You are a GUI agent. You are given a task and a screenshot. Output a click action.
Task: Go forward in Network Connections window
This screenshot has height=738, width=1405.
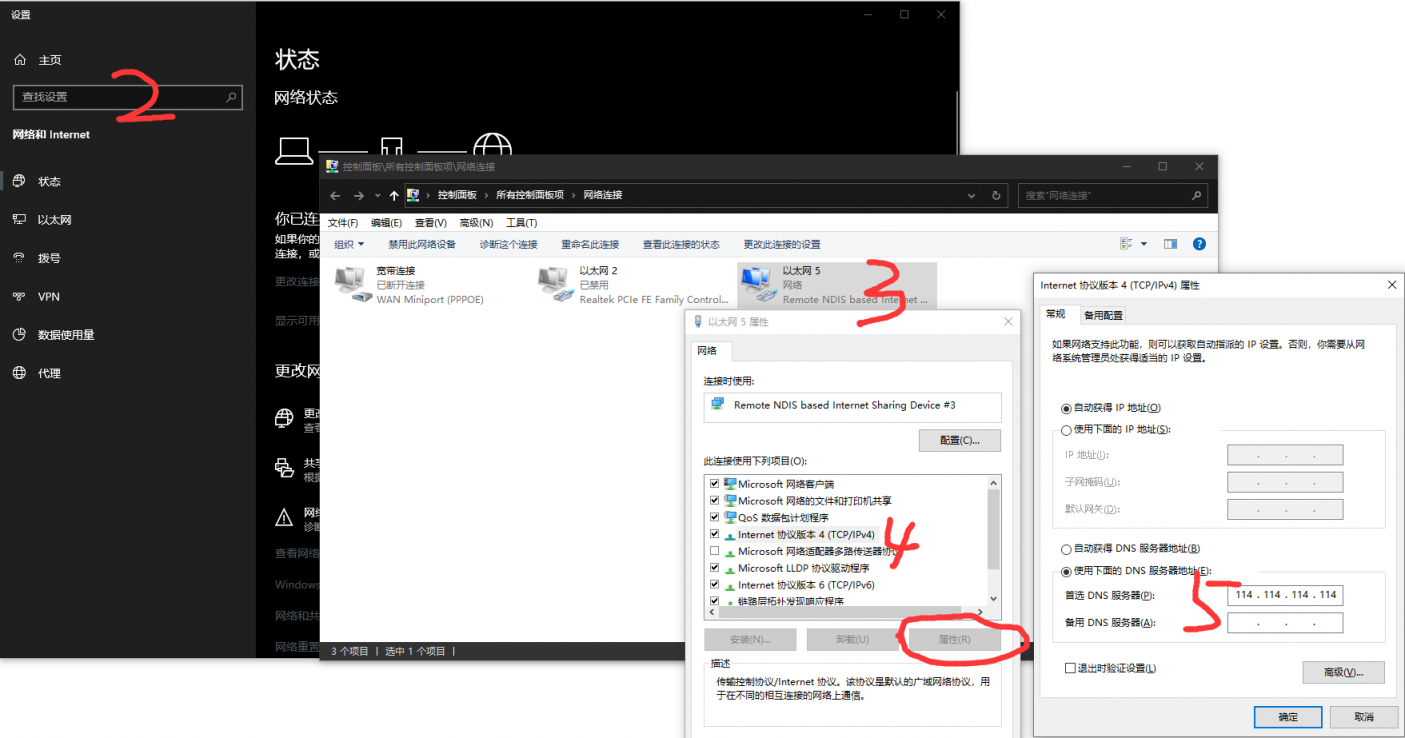pos(358,196)
